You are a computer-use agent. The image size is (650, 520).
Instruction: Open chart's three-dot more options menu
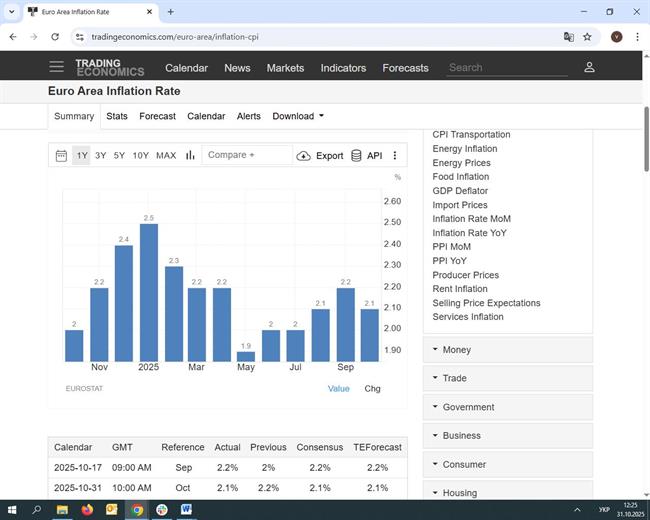click(x=395, y=156)
